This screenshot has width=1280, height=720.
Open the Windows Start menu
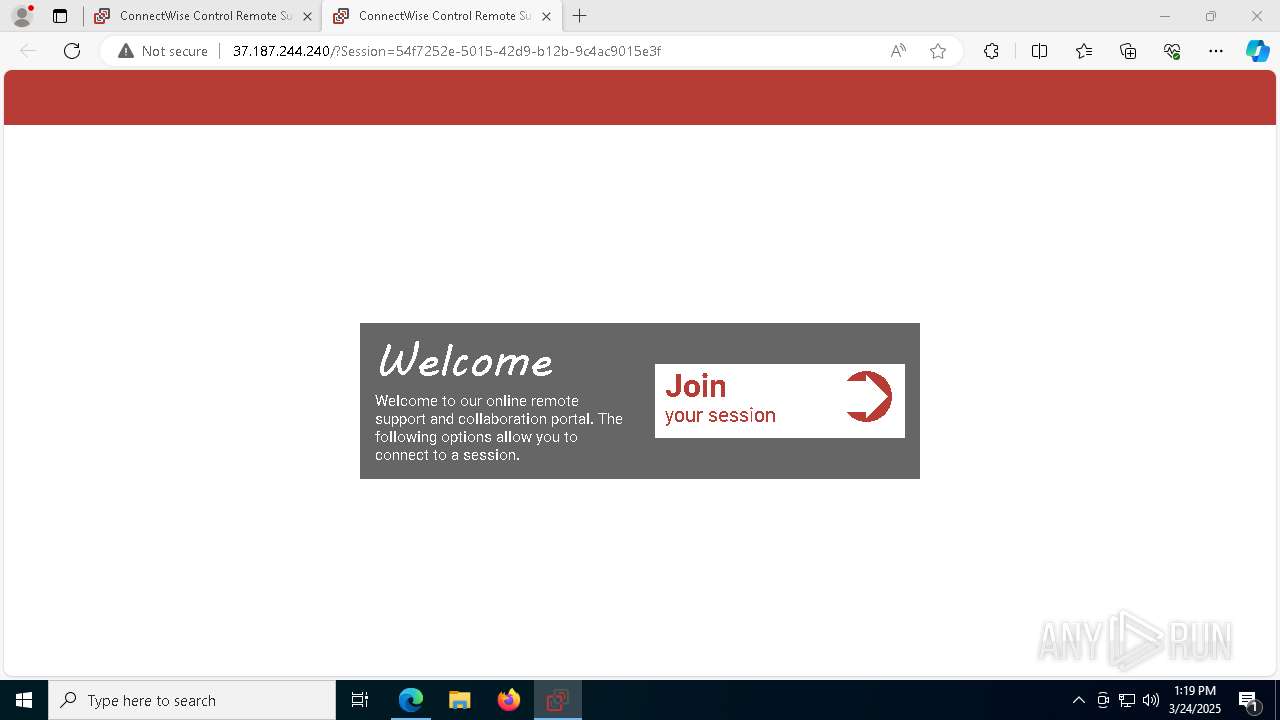click(x=24, y=700)
